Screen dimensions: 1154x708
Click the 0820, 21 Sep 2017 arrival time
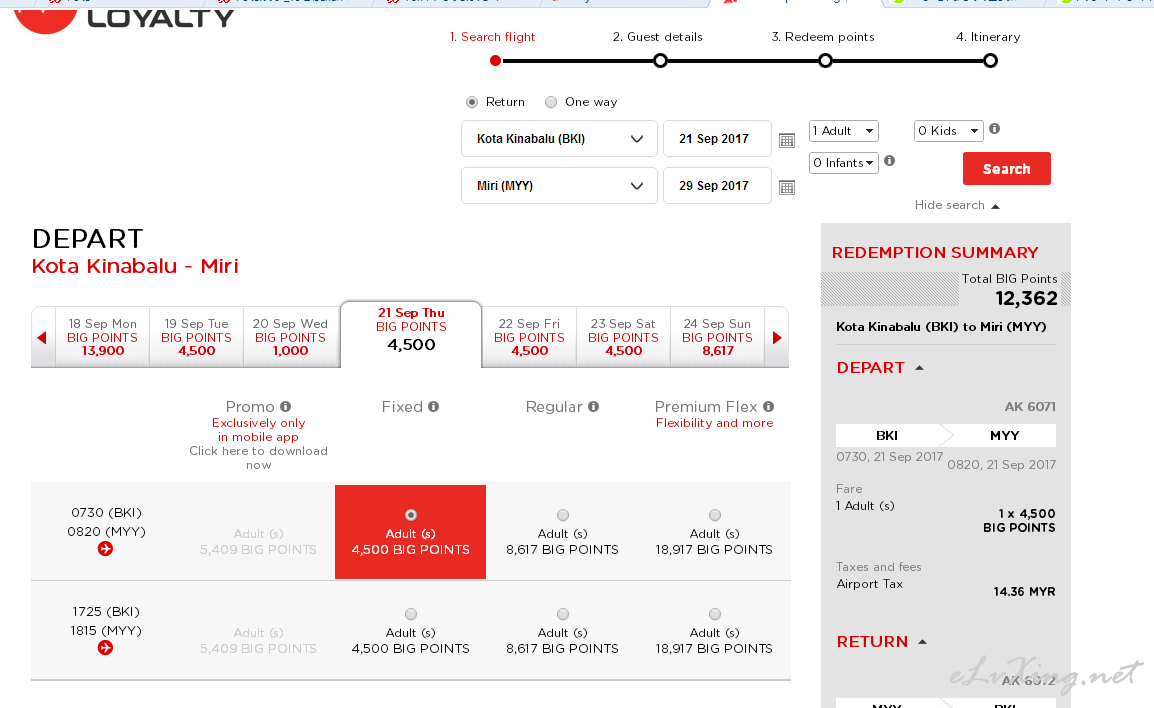(1002, 464)
